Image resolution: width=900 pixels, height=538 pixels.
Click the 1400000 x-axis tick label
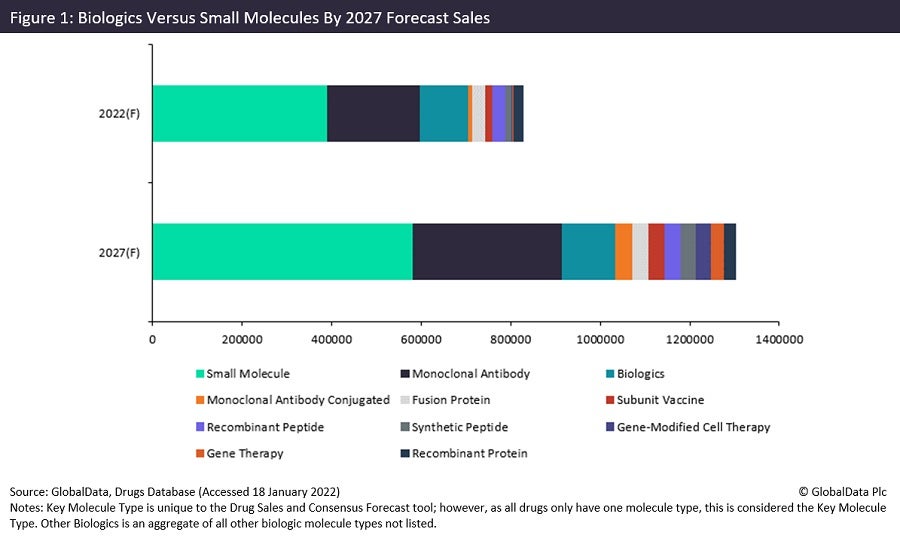778,340
